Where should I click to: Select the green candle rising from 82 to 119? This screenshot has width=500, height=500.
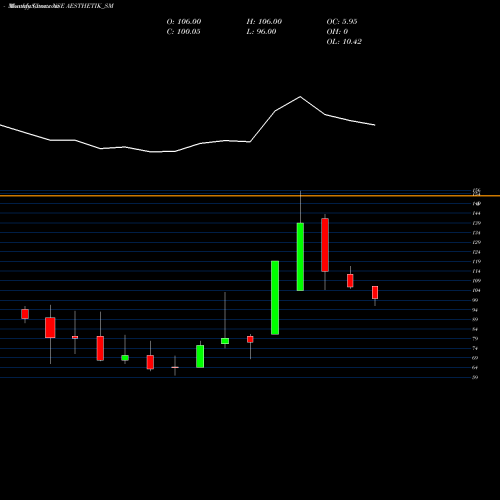[275, 298]
